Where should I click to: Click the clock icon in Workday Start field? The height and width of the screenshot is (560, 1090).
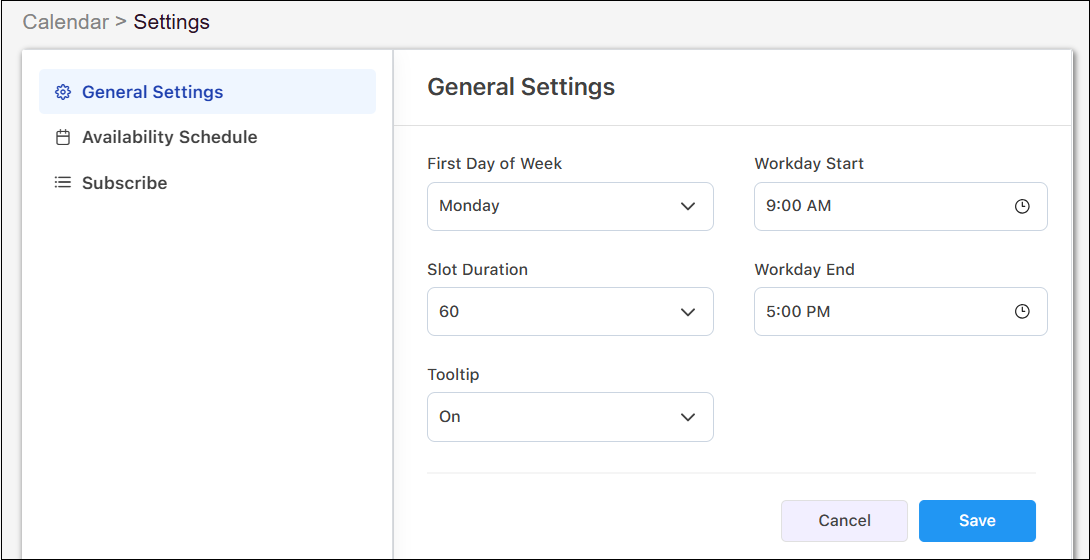1022,206
